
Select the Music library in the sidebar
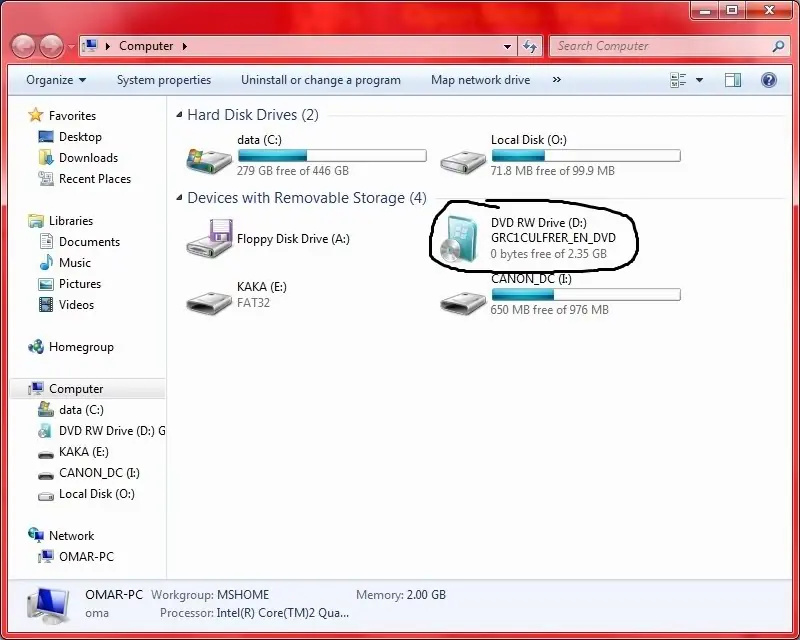(76, 262)
